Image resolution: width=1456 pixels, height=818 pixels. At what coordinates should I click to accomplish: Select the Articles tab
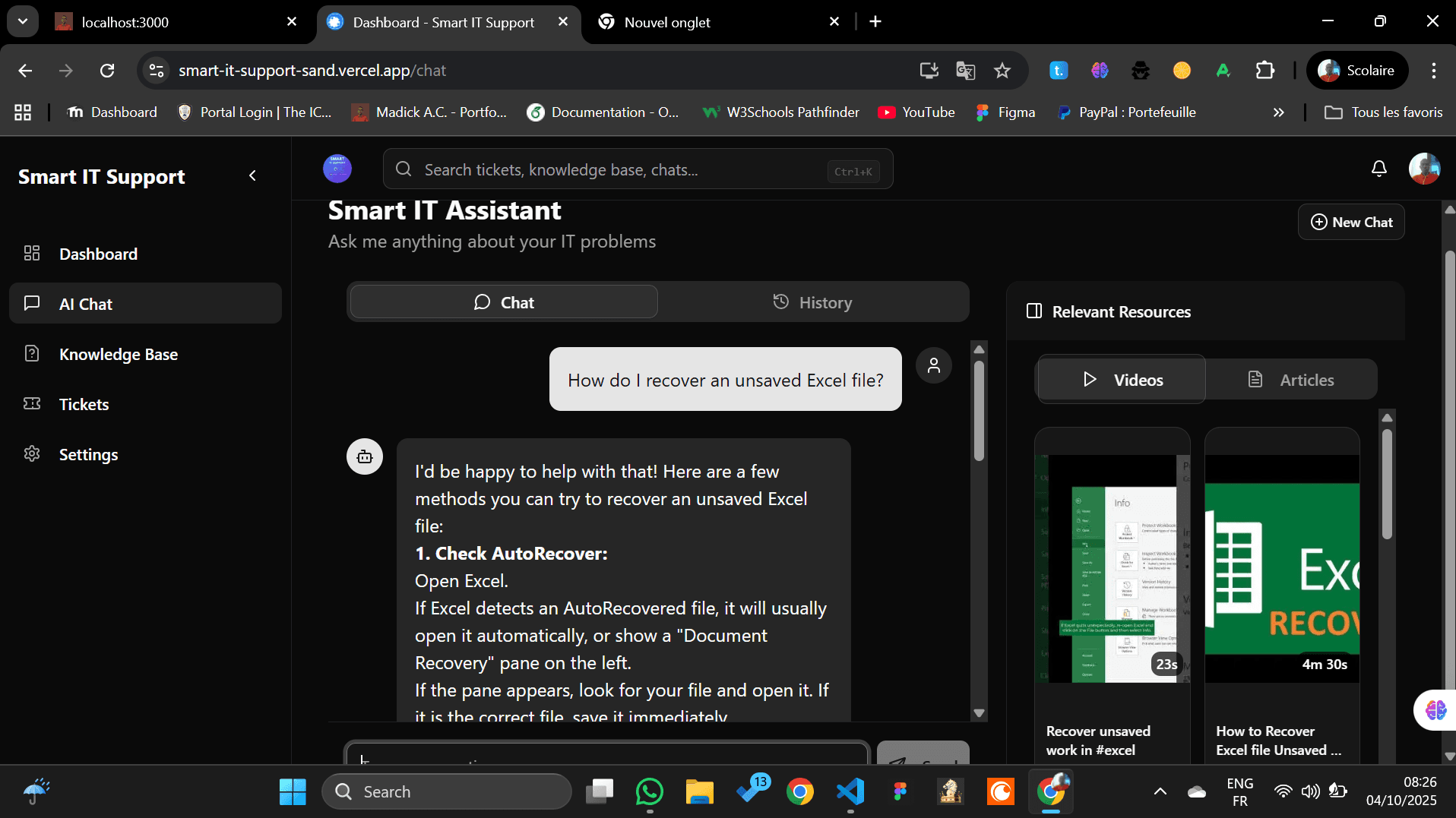point(1291,380)
